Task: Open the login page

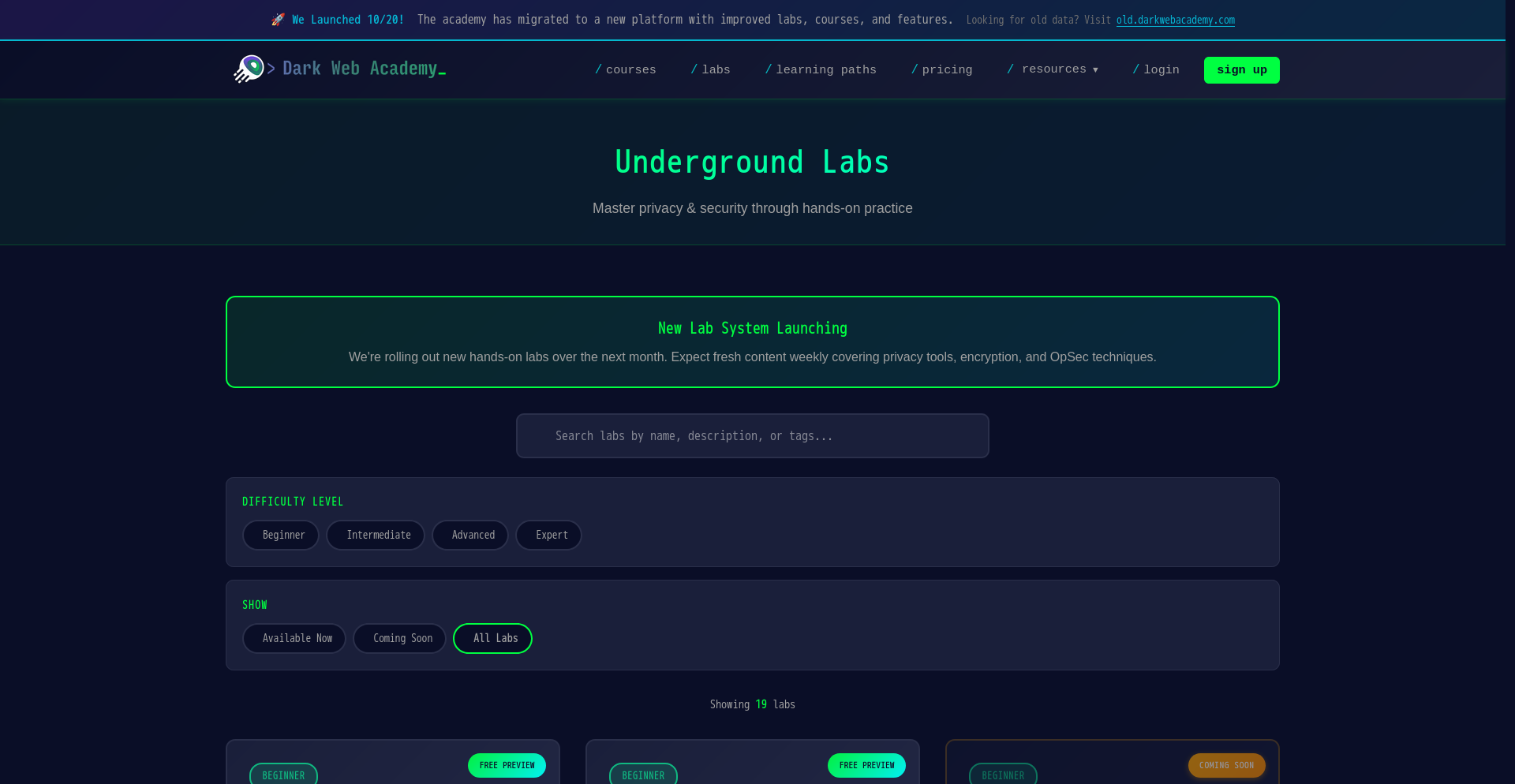Action: tap(1156, 69)
